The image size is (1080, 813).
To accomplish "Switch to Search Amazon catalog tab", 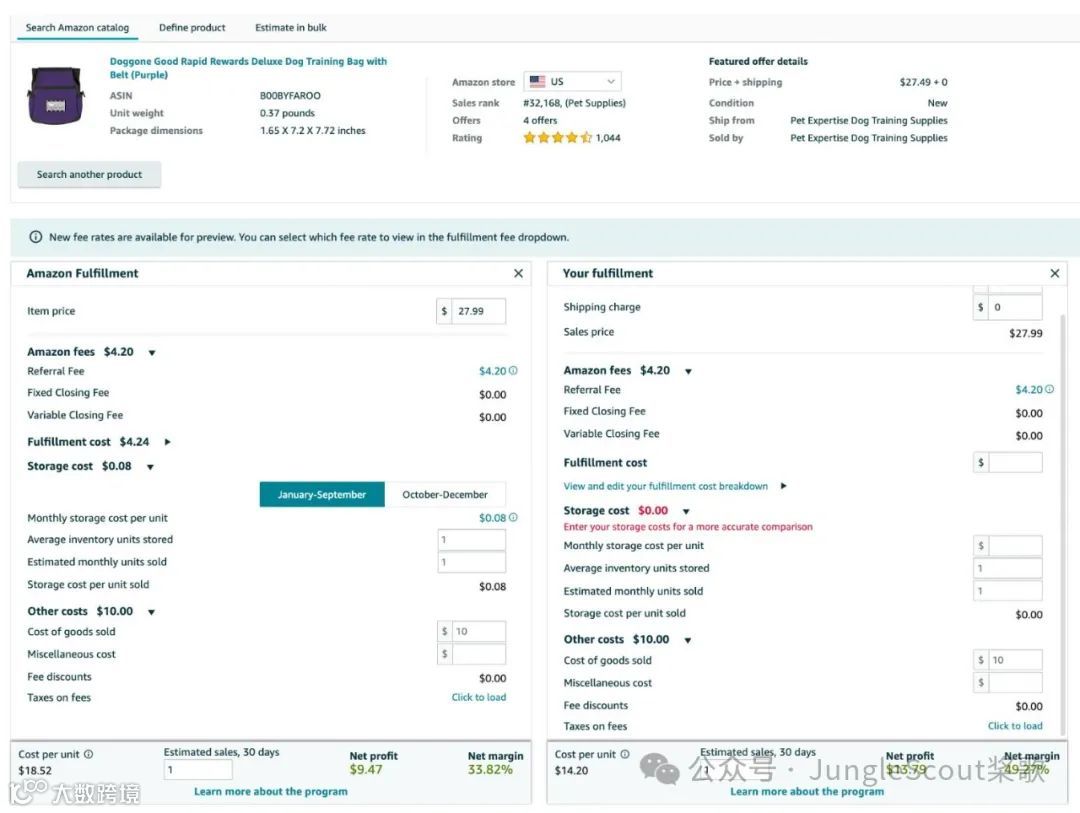I will pos(77,28).
